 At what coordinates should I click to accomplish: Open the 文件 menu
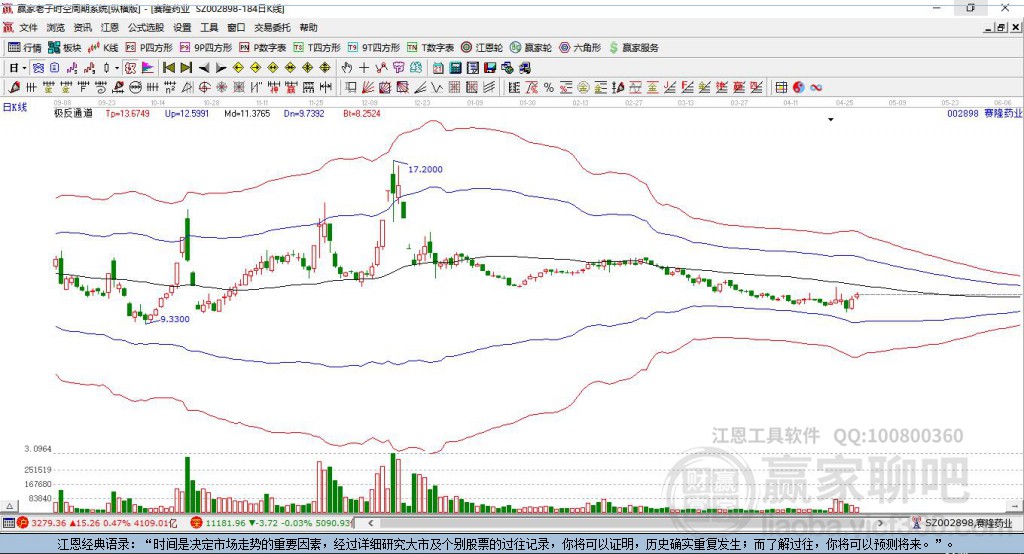pyautogui.click(x=28, y=27)
